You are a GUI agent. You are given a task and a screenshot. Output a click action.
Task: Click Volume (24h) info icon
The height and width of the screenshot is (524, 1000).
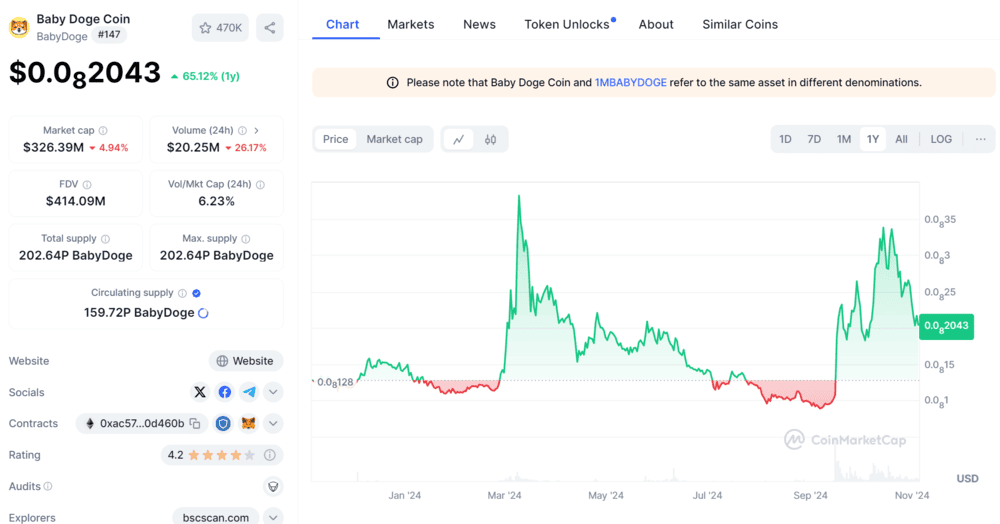click(x=242, y=131)
